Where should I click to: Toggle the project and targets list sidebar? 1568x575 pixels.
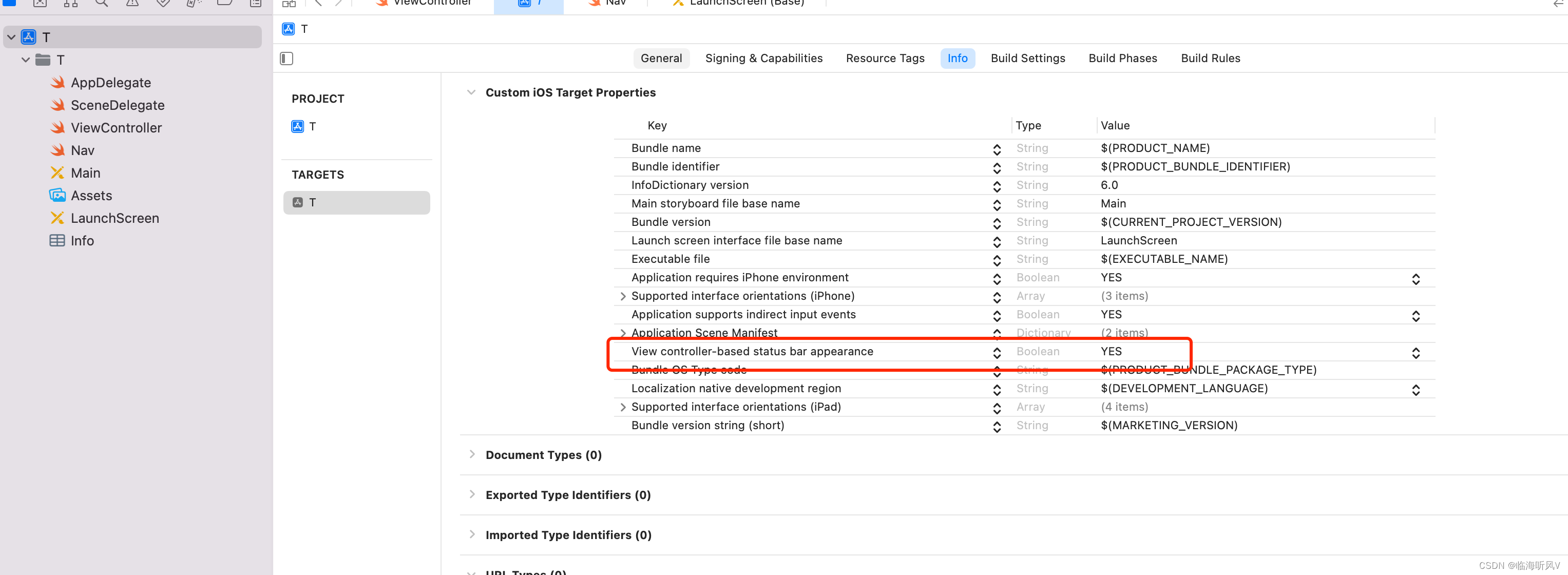[286, 59]
